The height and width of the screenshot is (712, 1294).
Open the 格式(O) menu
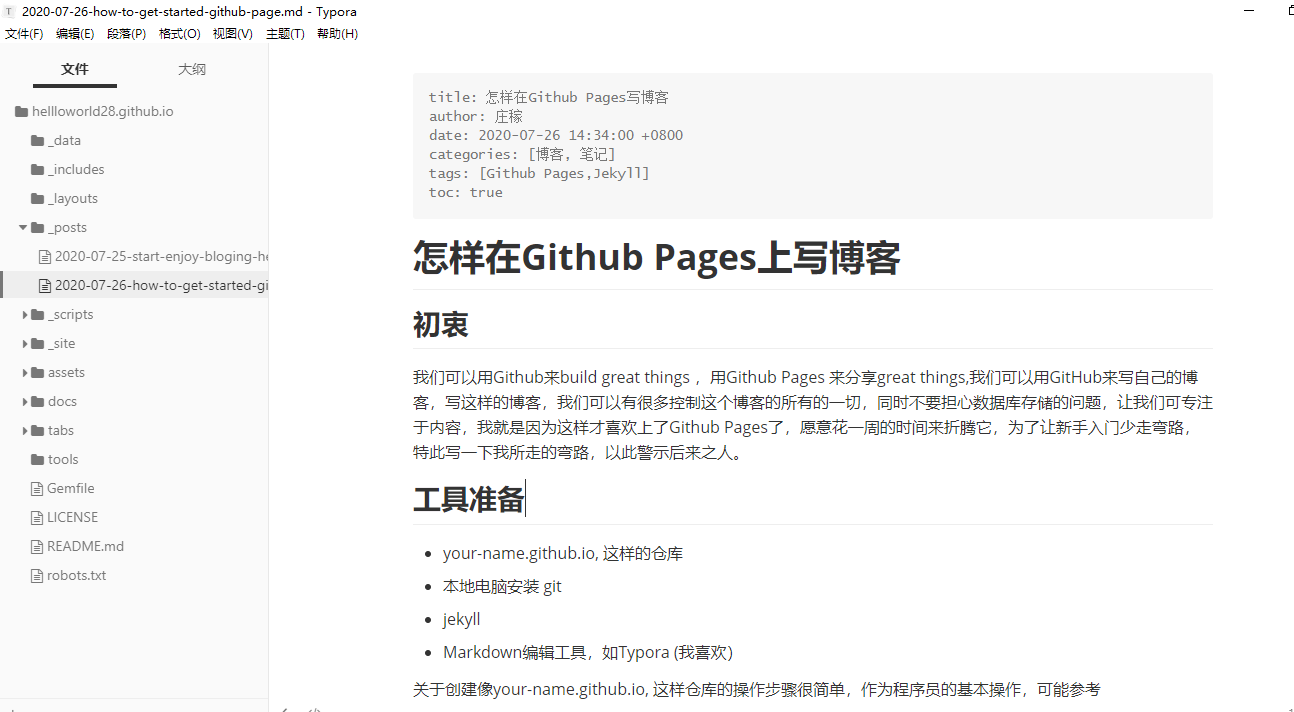179,34
